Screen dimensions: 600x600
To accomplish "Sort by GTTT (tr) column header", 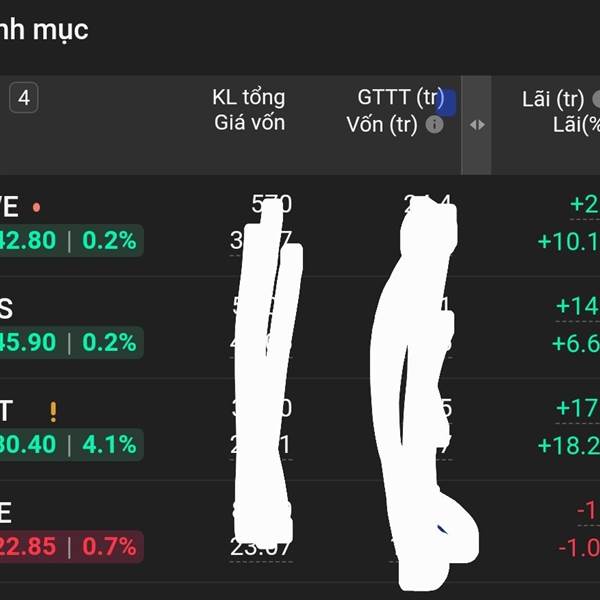I will pos(401,97).
